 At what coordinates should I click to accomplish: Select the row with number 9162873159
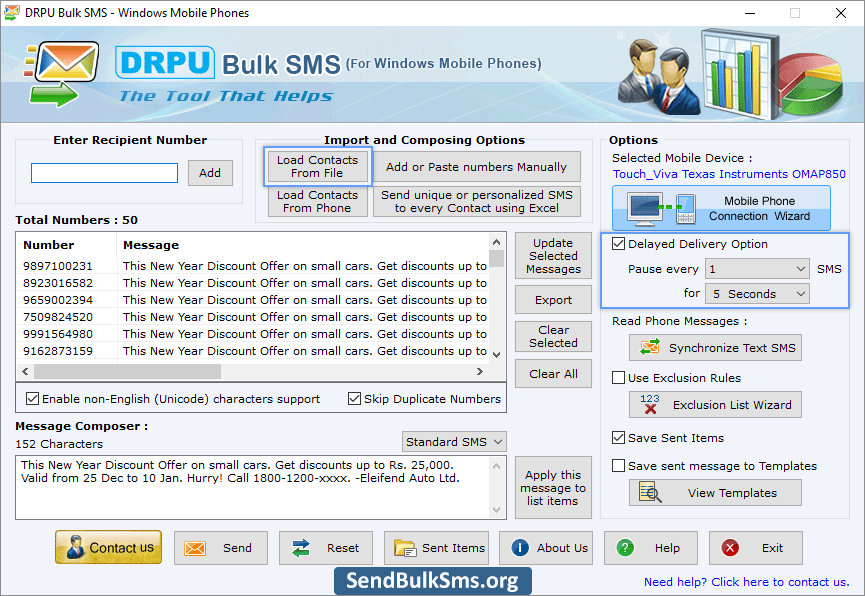point(254,351)
